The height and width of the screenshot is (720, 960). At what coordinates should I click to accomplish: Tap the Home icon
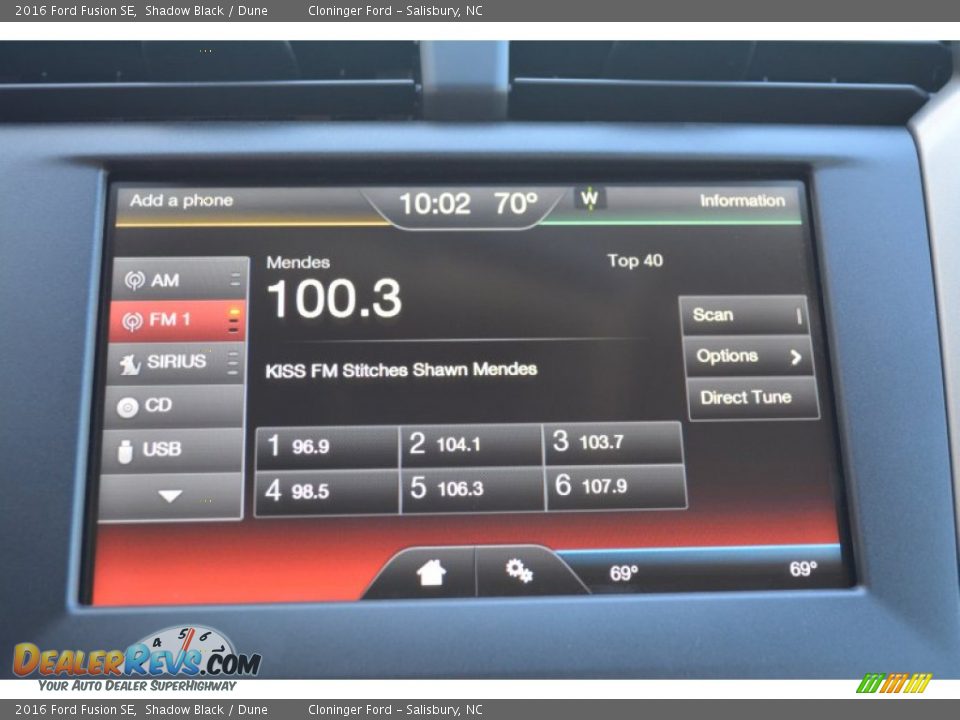pyautogui.click(x=431, y=573)
